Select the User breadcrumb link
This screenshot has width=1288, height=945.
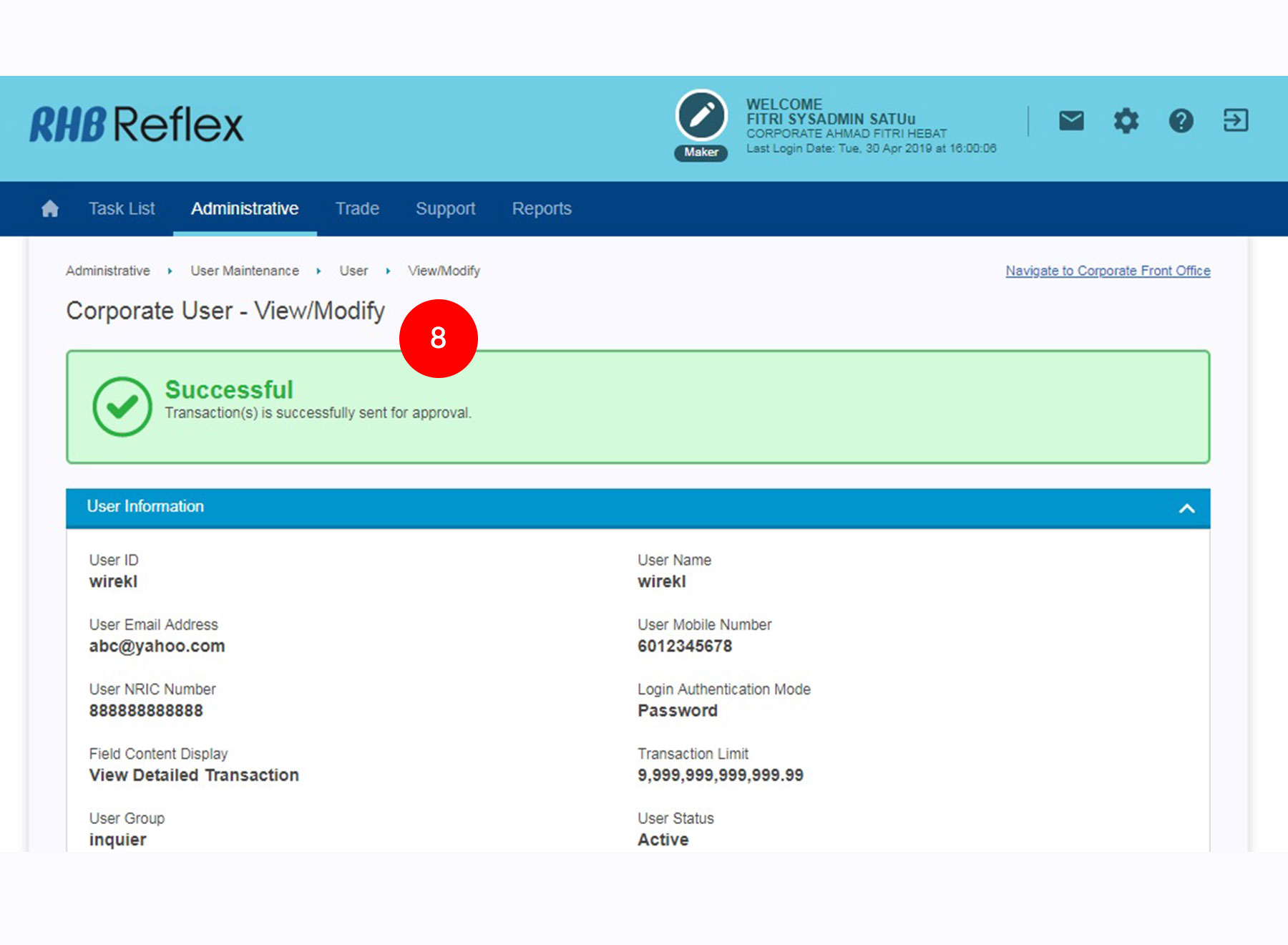353,271
